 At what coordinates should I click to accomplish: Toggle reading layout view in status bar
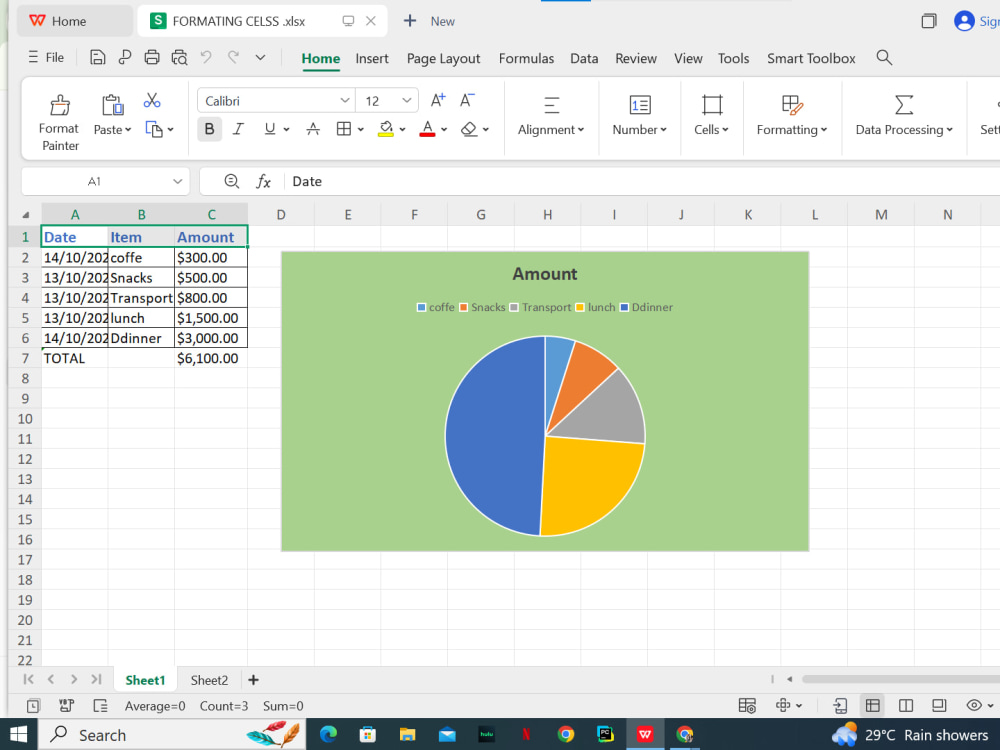(783, 705)
